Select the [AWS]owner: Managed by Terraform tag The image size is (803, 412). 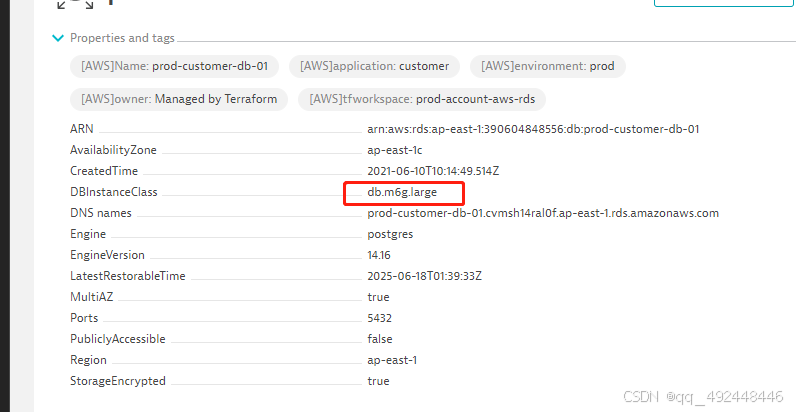tap(179, 99)
